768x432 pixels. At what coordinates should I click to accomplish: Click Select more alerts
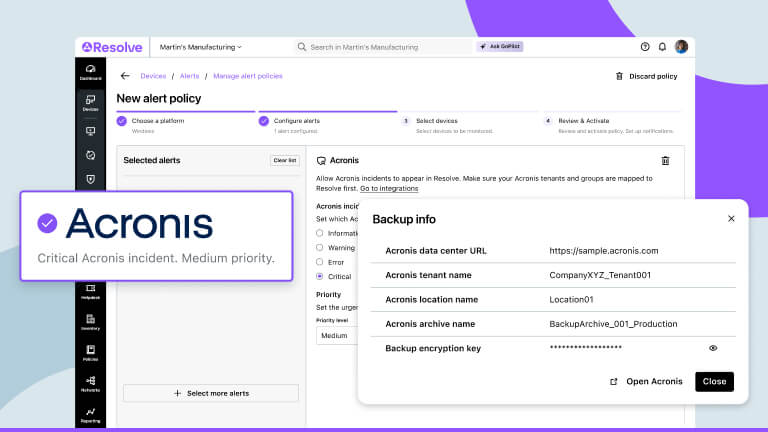[211, 393]
